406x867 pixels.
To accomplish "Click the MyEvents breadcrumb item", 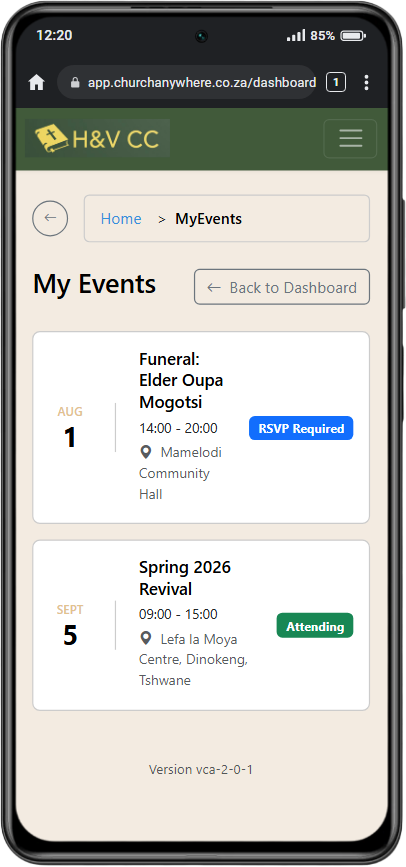I will [209, 219].
